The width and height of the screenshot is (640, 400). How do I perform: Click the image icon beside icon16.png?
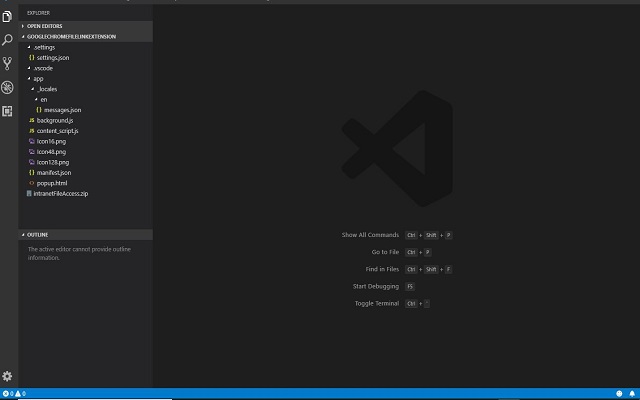31,141
